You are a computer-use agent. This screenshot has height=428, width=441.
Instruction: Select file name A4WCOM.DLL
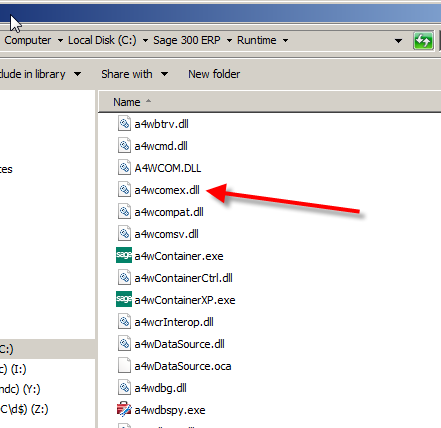[x=168, y=168]
